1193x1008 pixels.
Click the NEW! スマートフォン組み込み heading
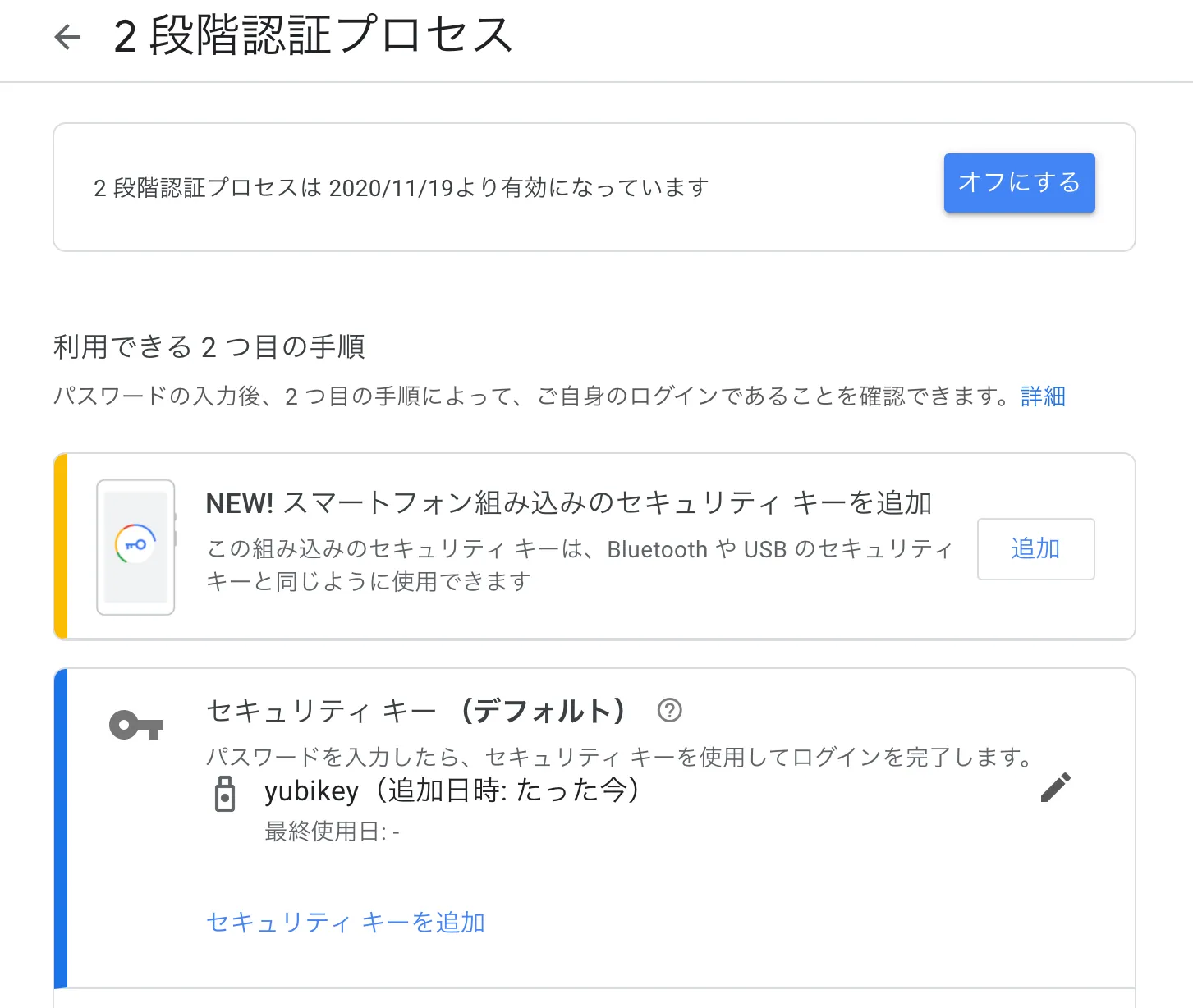click(x=568, y=503)
